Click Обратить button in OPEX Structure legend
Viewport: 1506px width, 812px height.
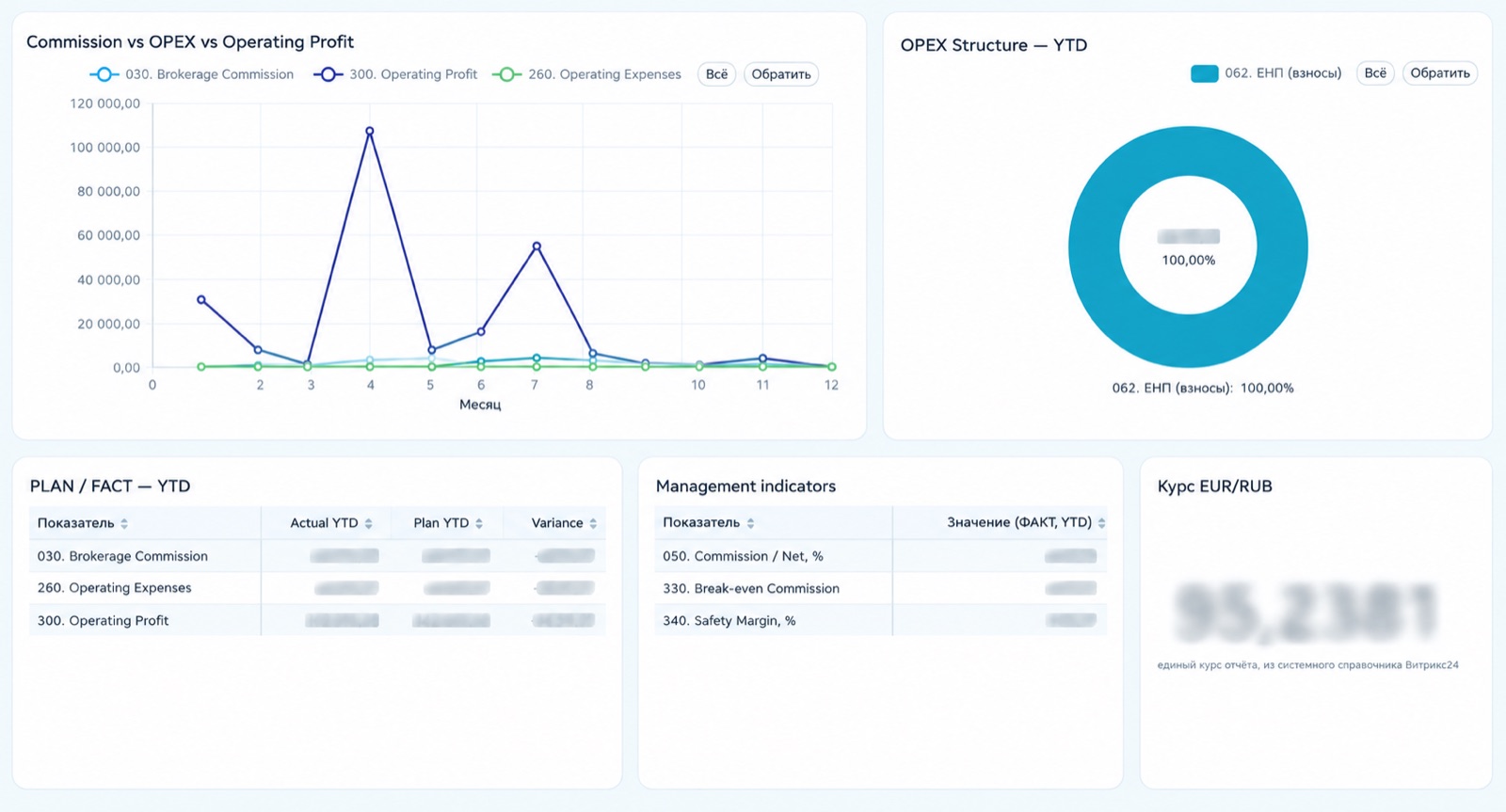pyautogui.click(x=1440, y=73)
